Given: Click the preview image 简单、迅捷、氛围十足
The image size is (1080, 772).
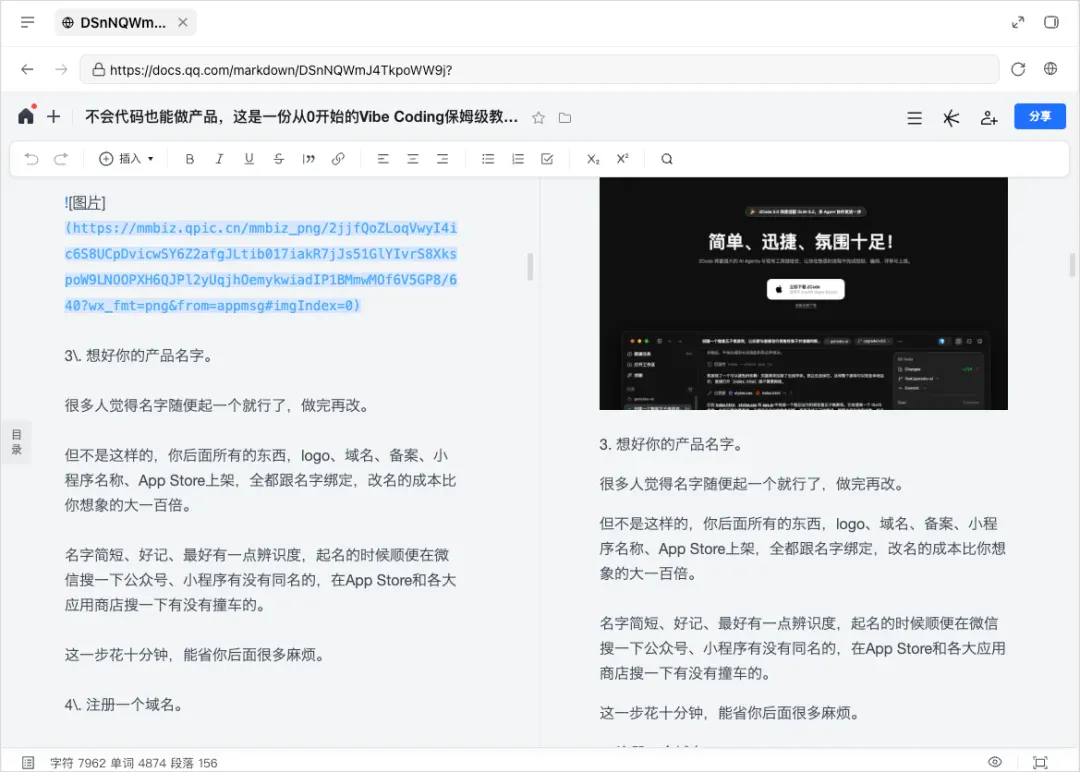Looking at the screenshot, I should click(x=803, y=293).
